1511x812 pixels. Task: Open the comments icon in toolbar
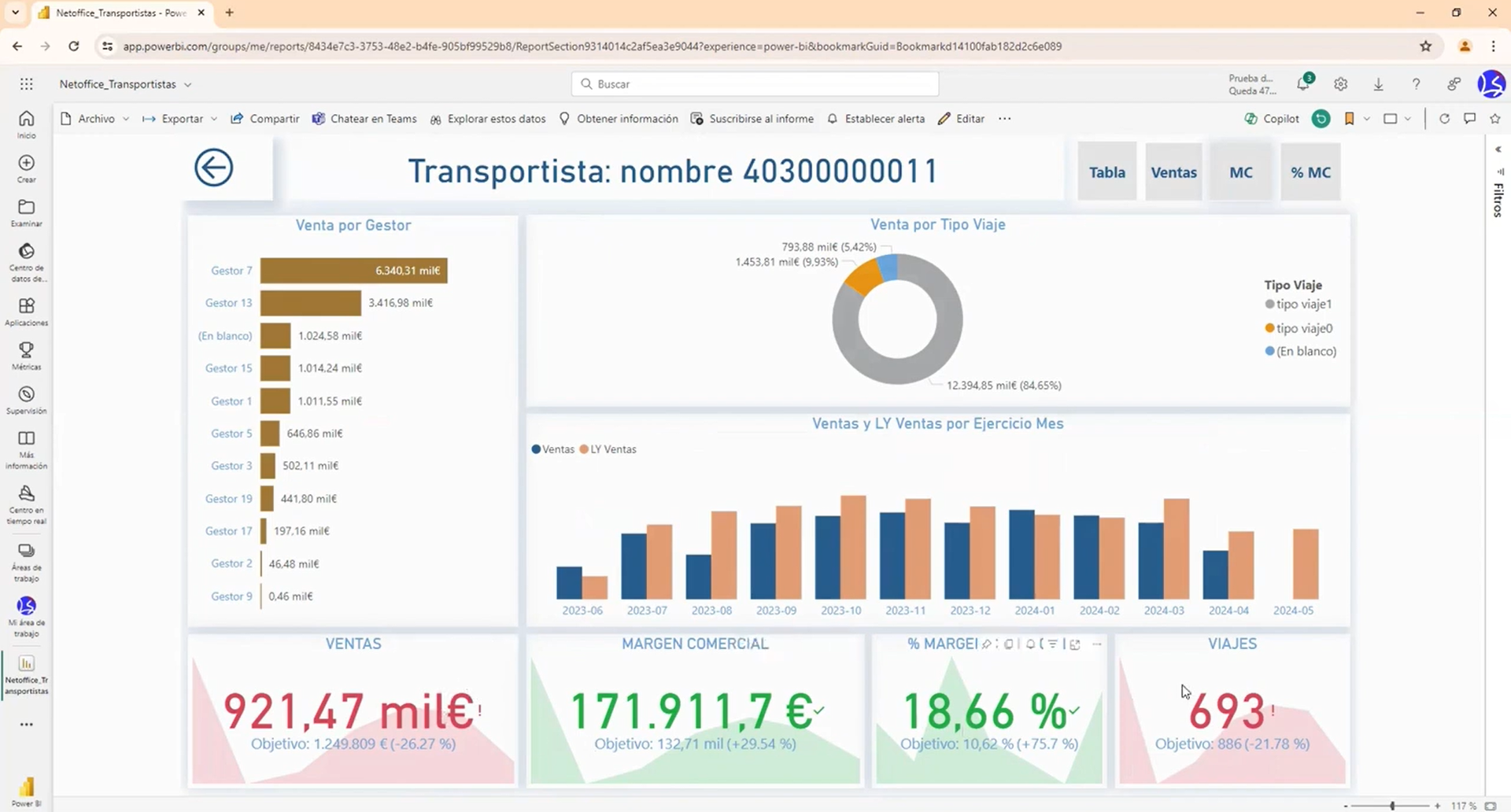point(1469,119)
